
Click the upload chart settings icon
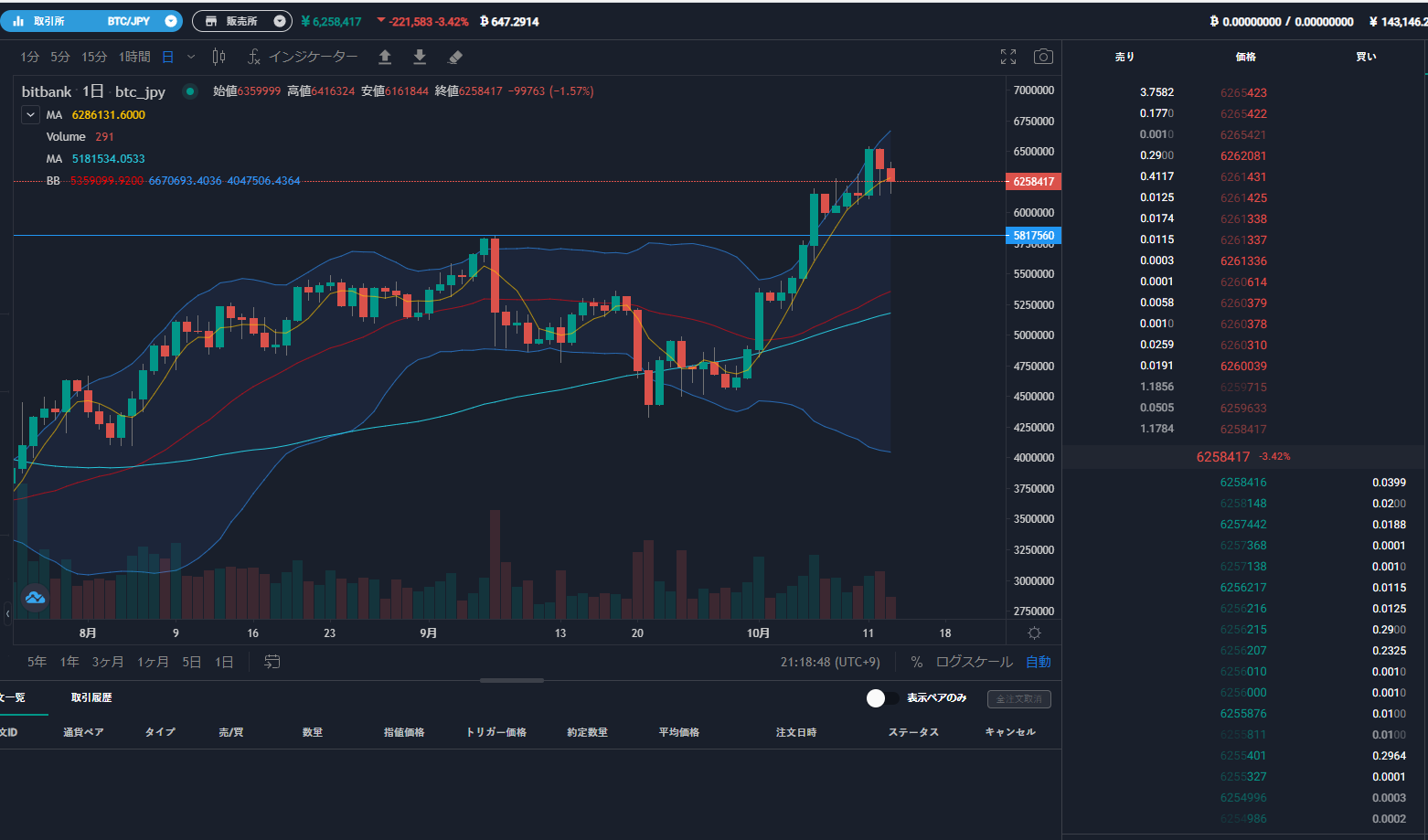[x=385, y=56]
